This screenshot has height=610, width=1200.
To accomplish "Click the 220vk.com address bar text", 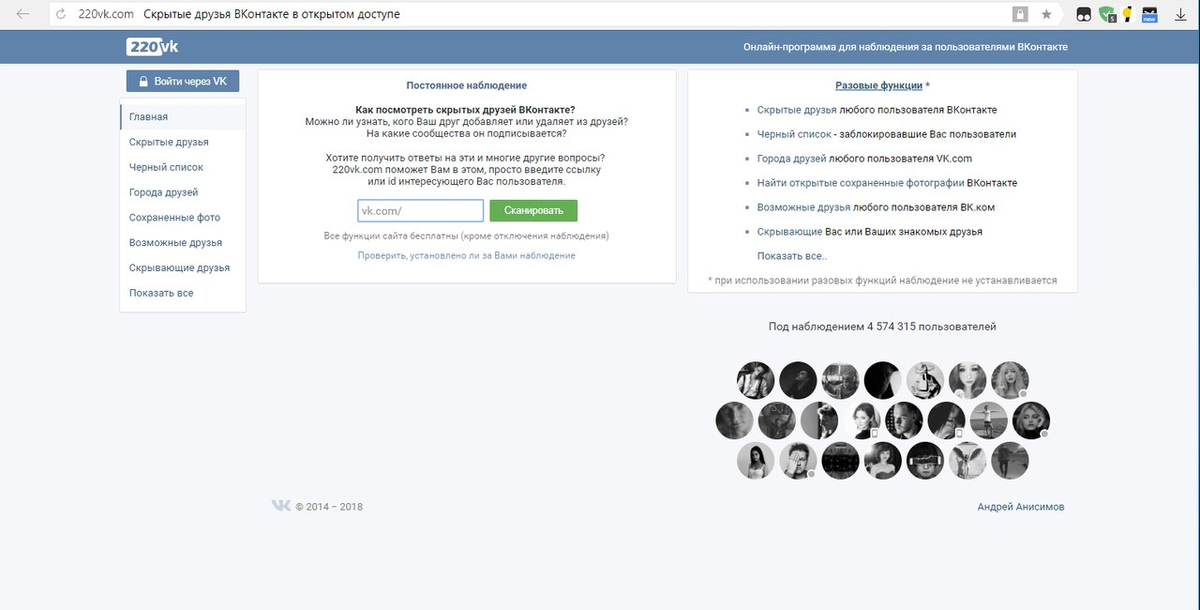I will point(106,14).
